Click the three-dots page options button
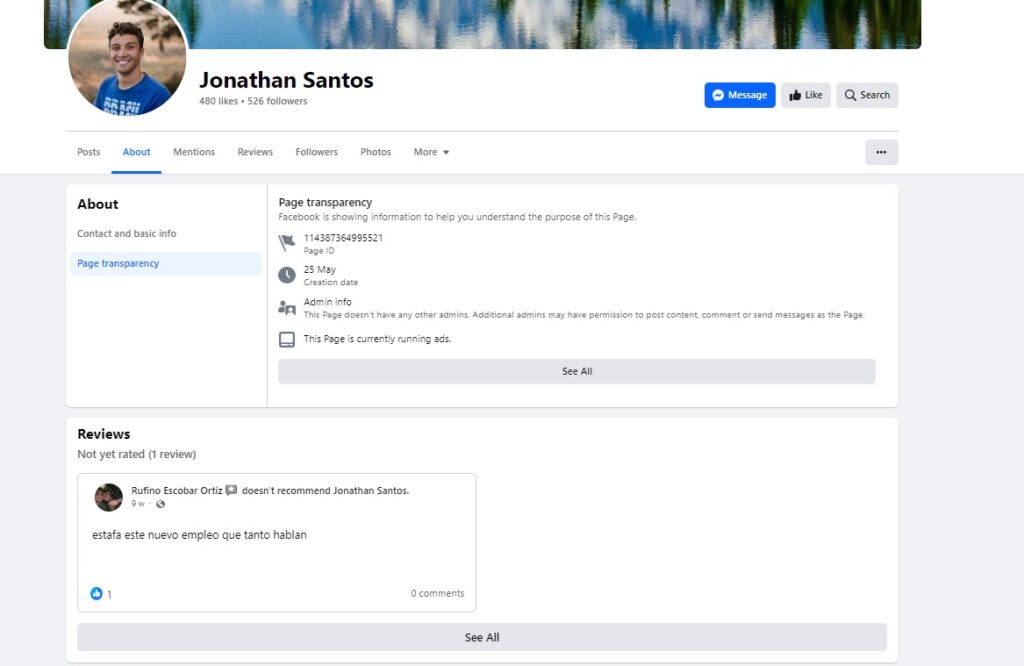 tap(881, 152)
